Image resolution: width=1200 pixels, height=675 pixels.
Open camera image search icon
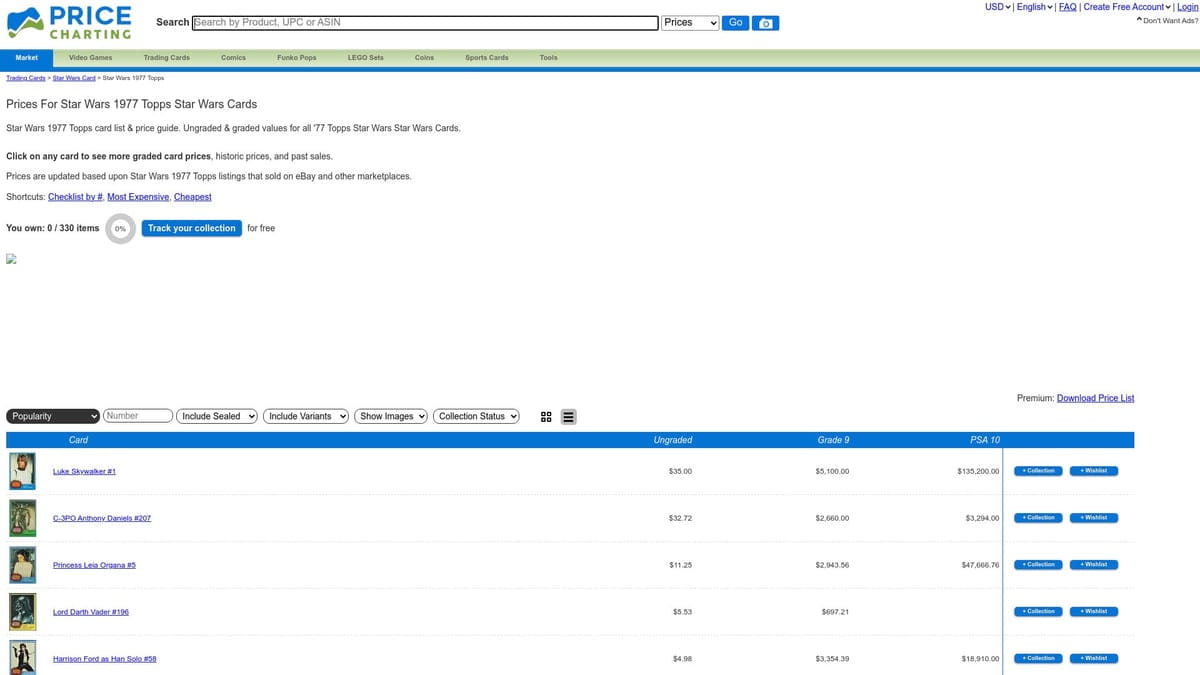765,23
